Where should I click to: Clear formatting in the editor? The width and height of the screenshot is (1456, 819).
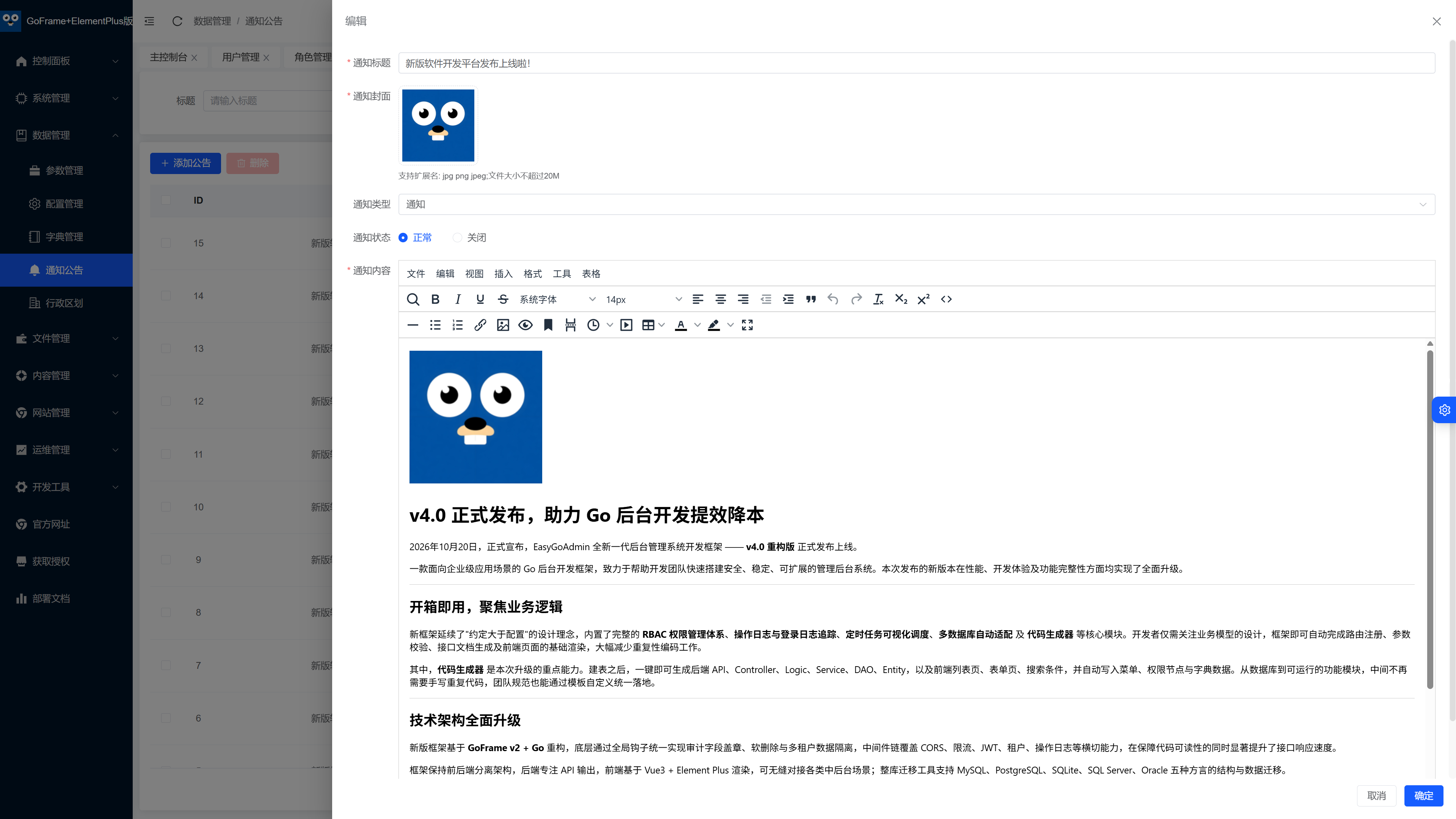coord(879,300)
